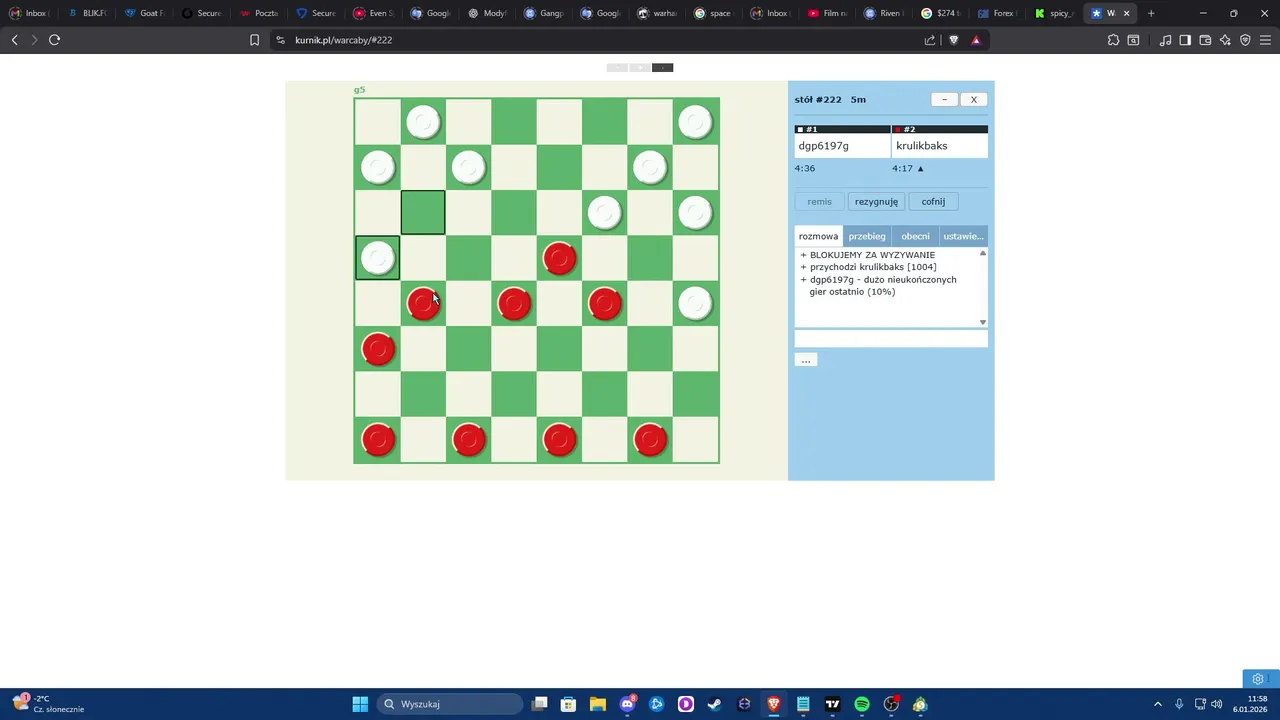The height and width of the screenshot is (720, 1280).
Task: Open the browser extensions puzzle icon
Action: [x=1113, y=40]
